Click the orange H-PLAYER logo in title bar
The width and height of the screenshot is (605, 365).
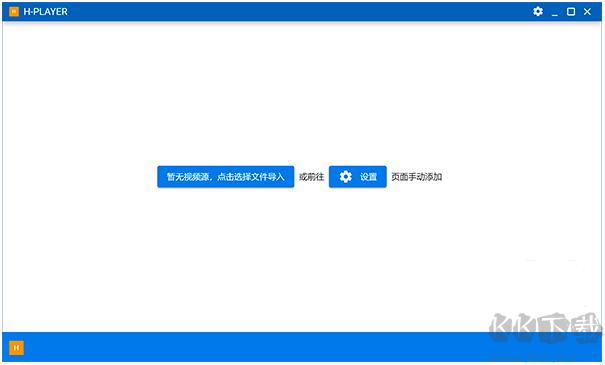(14, 12)
